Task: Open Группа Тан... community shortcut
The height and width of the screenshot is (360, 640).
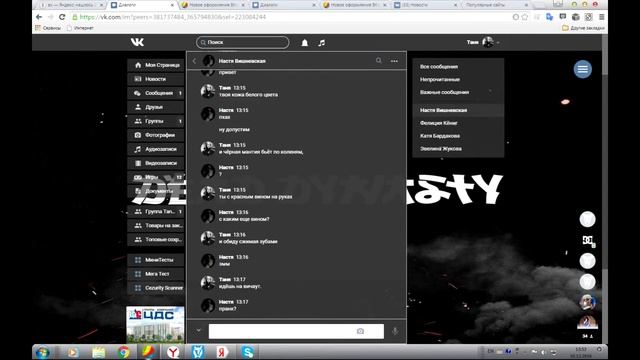Action: (x=156, y=211)
